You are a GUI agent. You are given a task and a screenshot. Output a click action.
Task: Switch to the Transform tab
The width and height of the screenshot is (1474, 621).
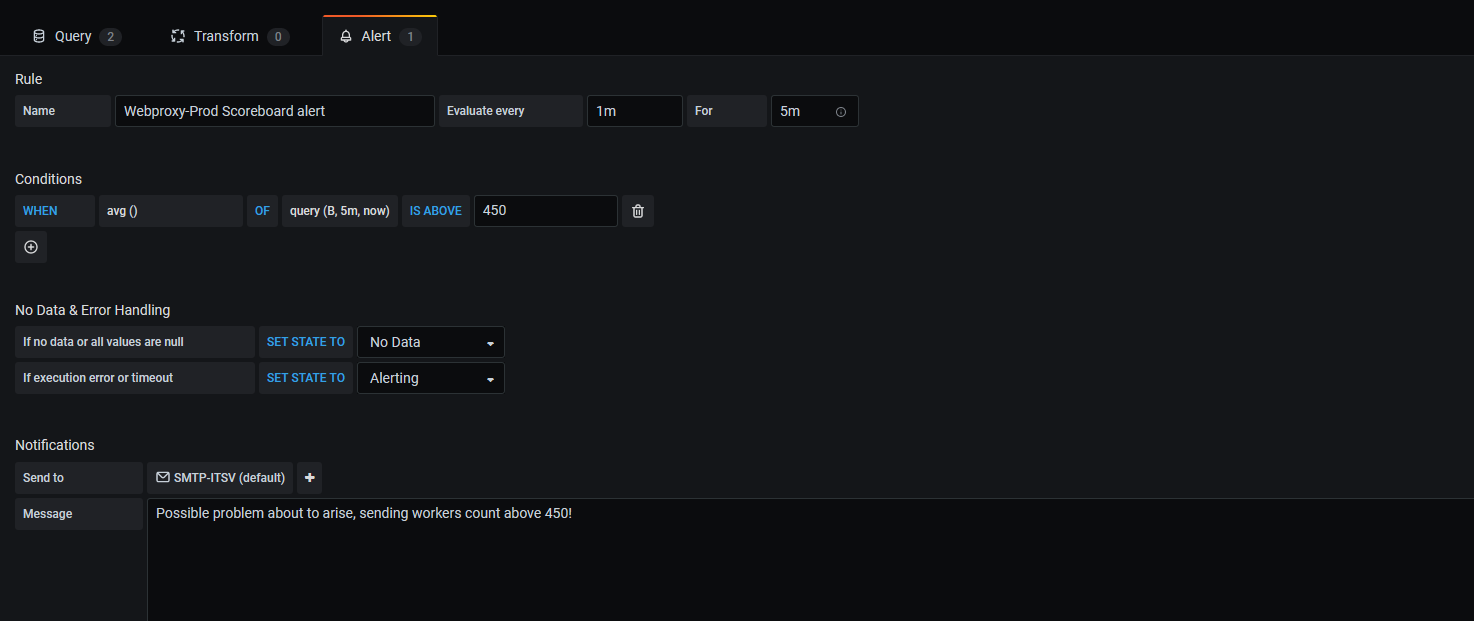click(x=226, y=35)
